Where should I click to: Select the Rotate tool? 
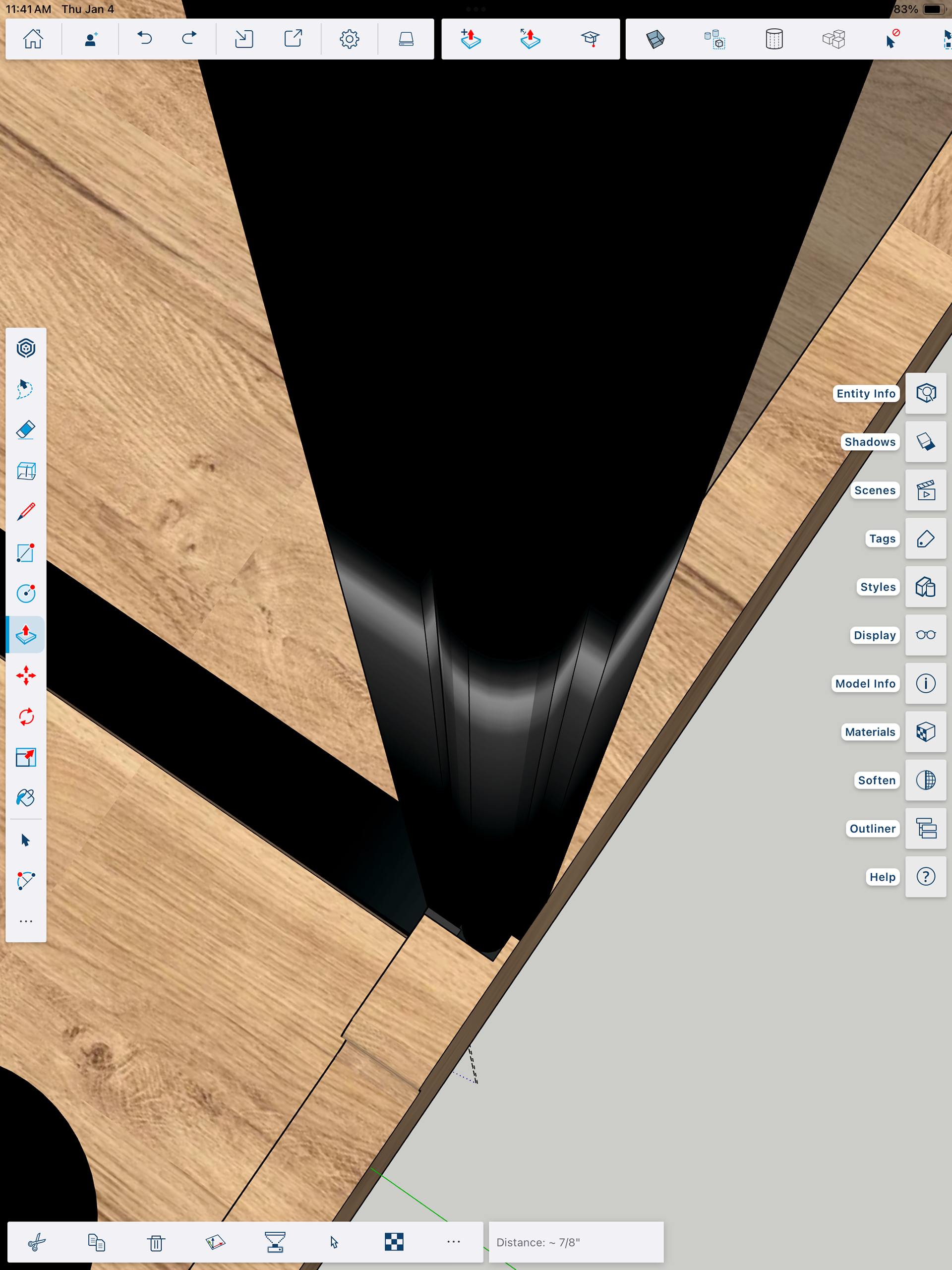tap(26, 717)
